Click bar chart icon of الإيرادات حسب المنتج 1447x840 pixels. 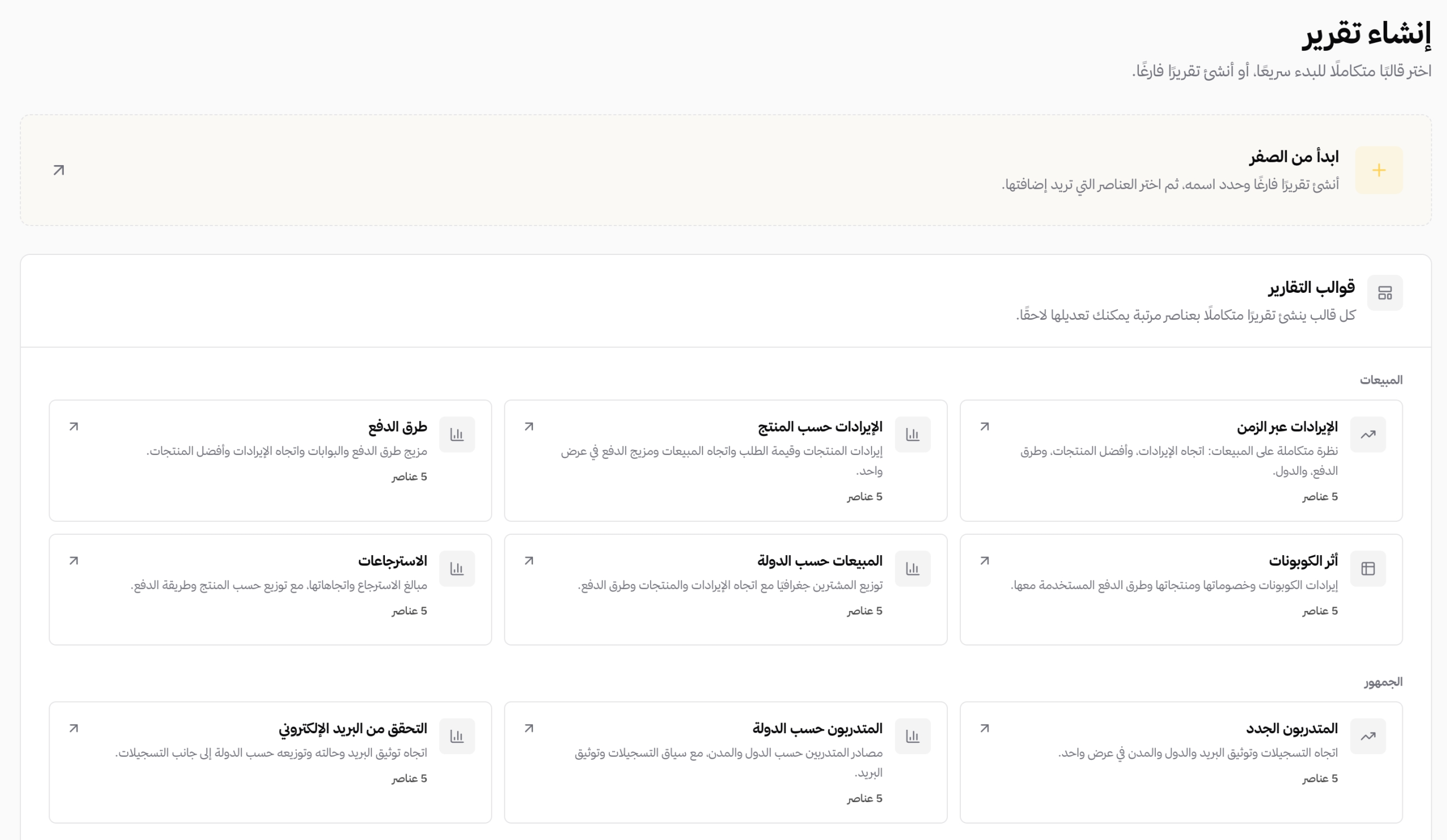click(x=912, y=434)
